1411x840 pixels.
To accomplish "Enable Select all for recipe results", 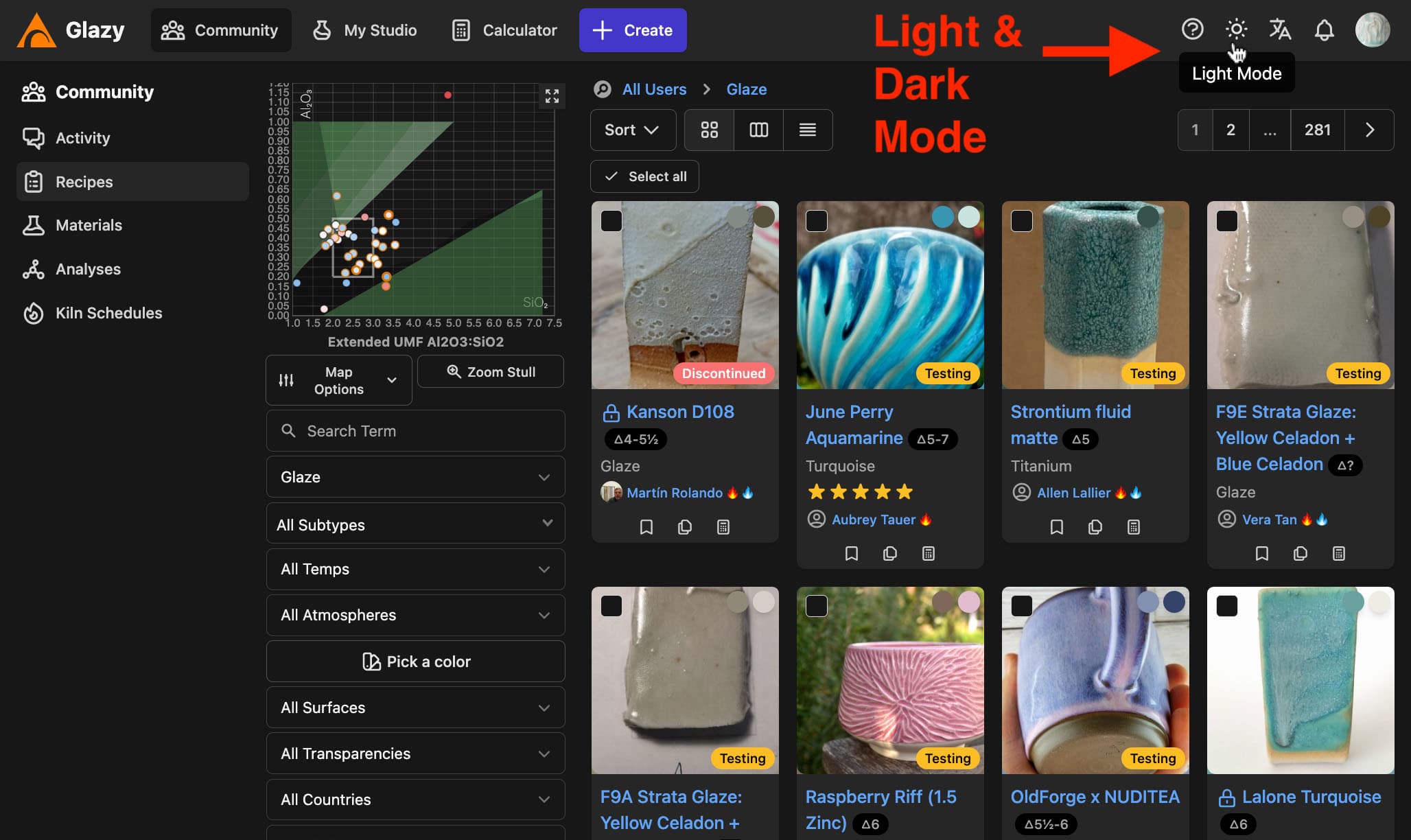I will tap(644, 176).
